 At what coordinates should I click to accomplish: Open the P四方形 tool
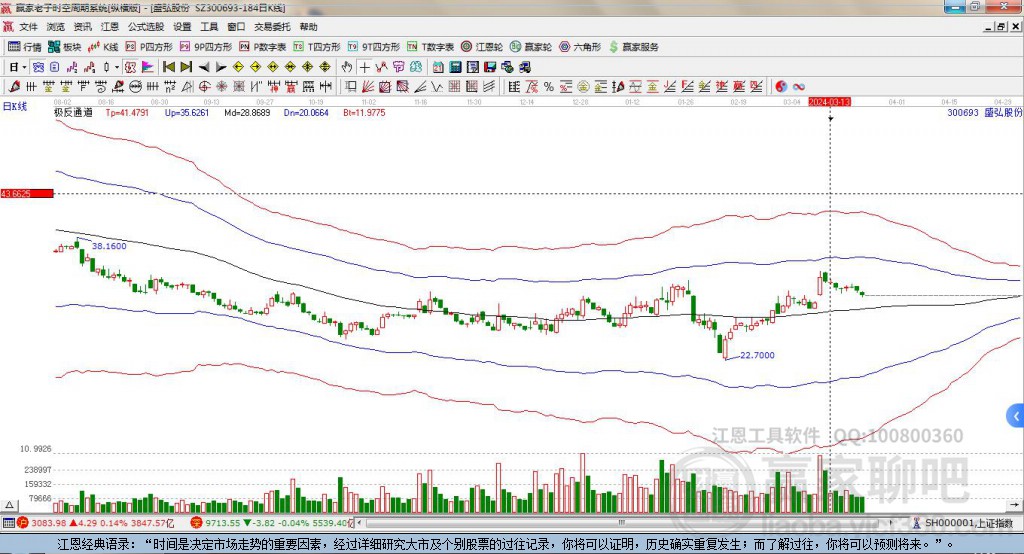coord(149,47)
